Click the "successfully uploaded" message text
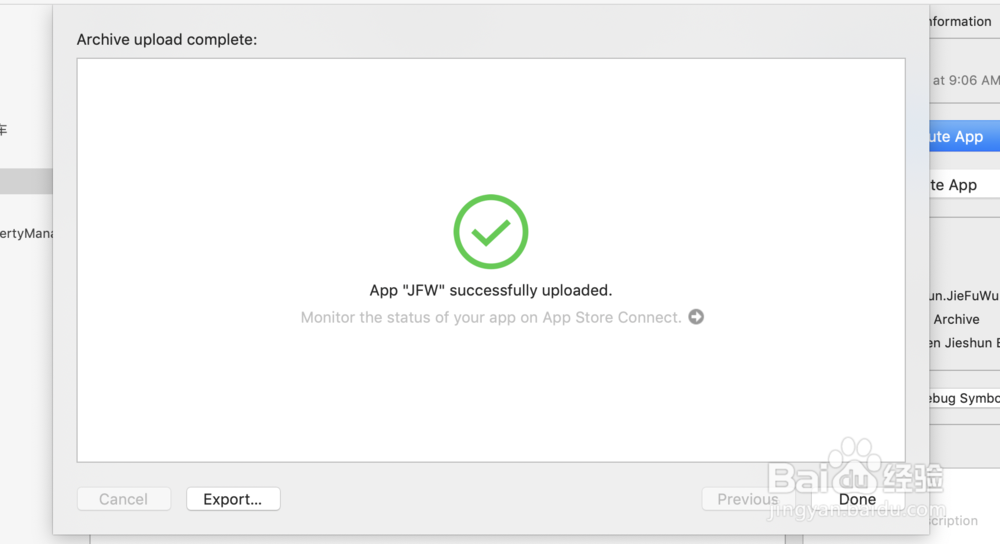Image resolution: width=1000 pixels, height=544 pixels. [490, 290]
